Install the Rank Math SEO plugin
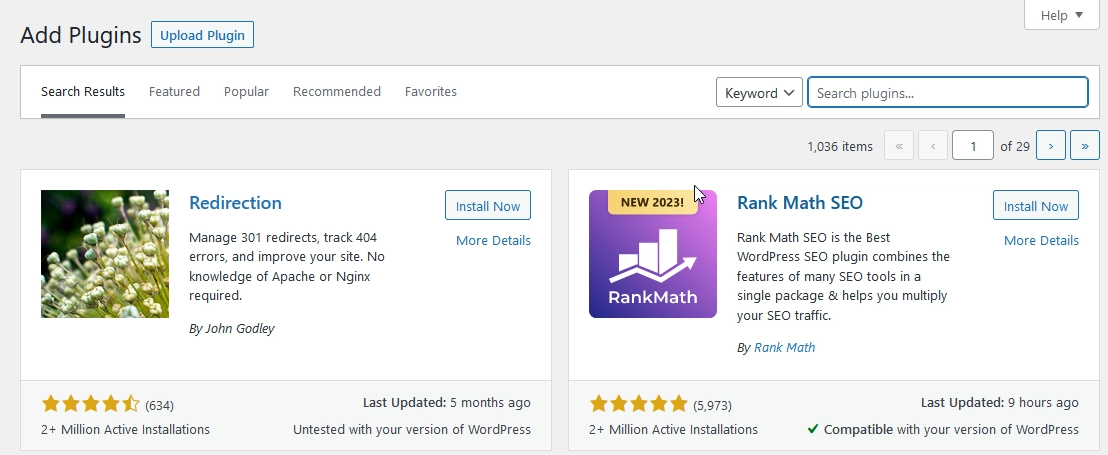 click(x=1035, y=206)
